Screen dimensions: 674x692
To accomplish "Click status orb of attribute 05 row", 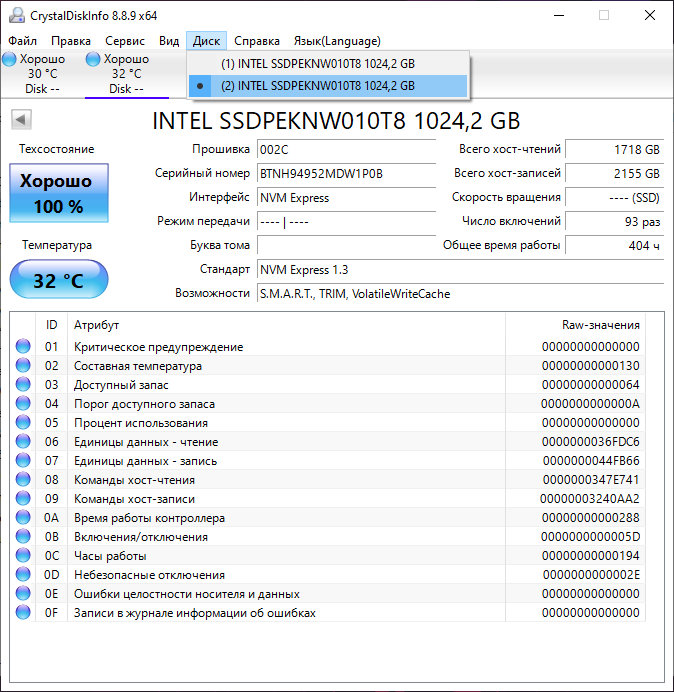I will pyautogui.click(x=23, y=422).
